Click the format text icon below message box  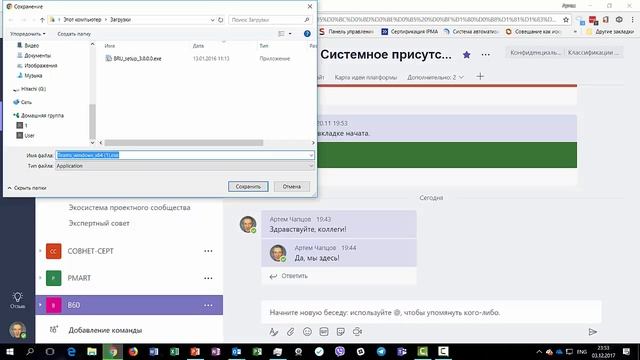pos(273,332)
